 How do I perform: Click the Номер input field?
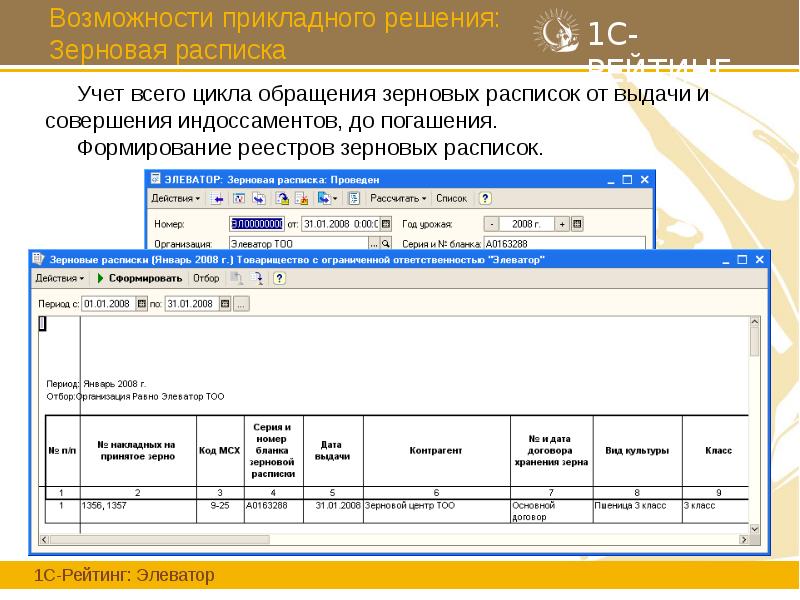(256, 224)
